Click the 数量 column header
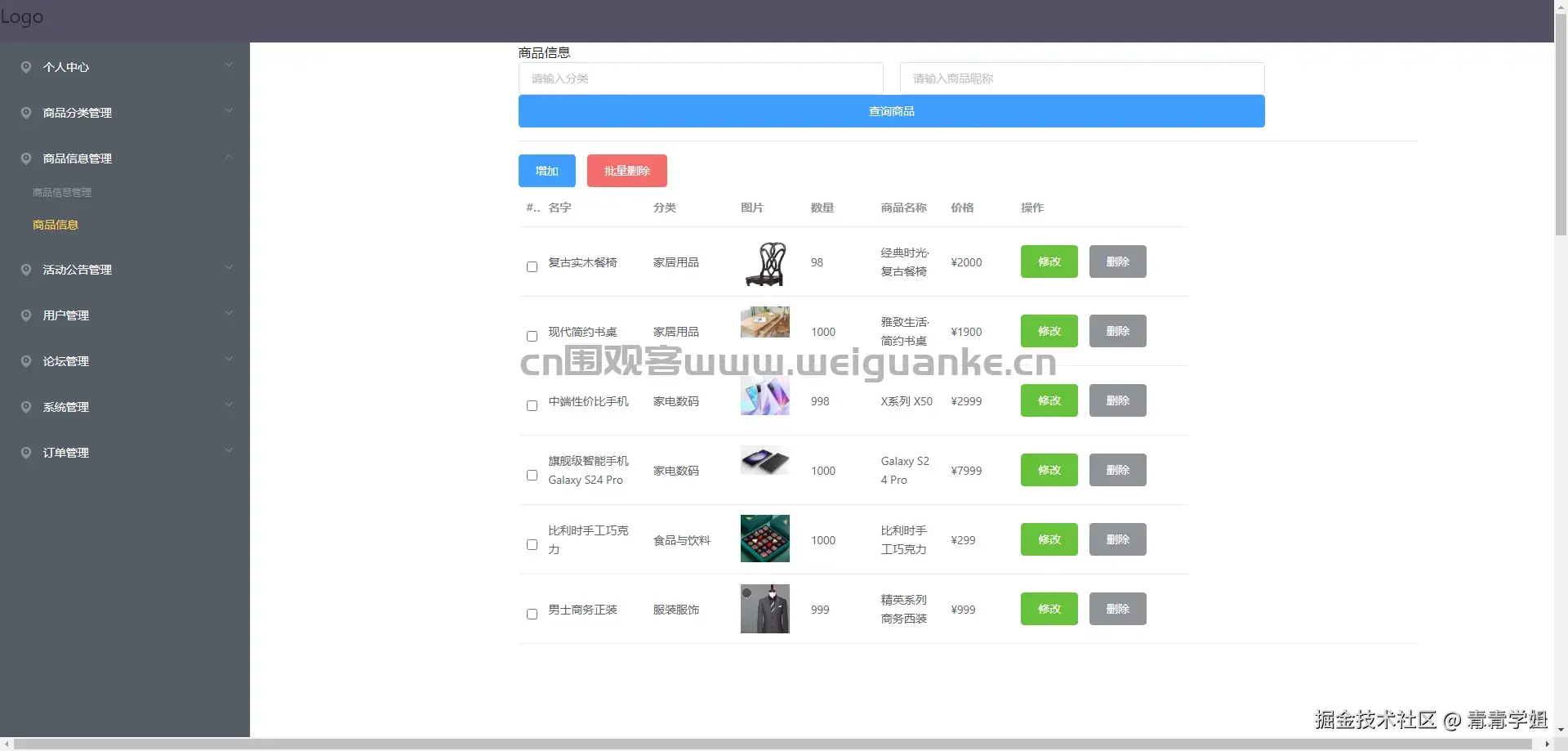 822,208
